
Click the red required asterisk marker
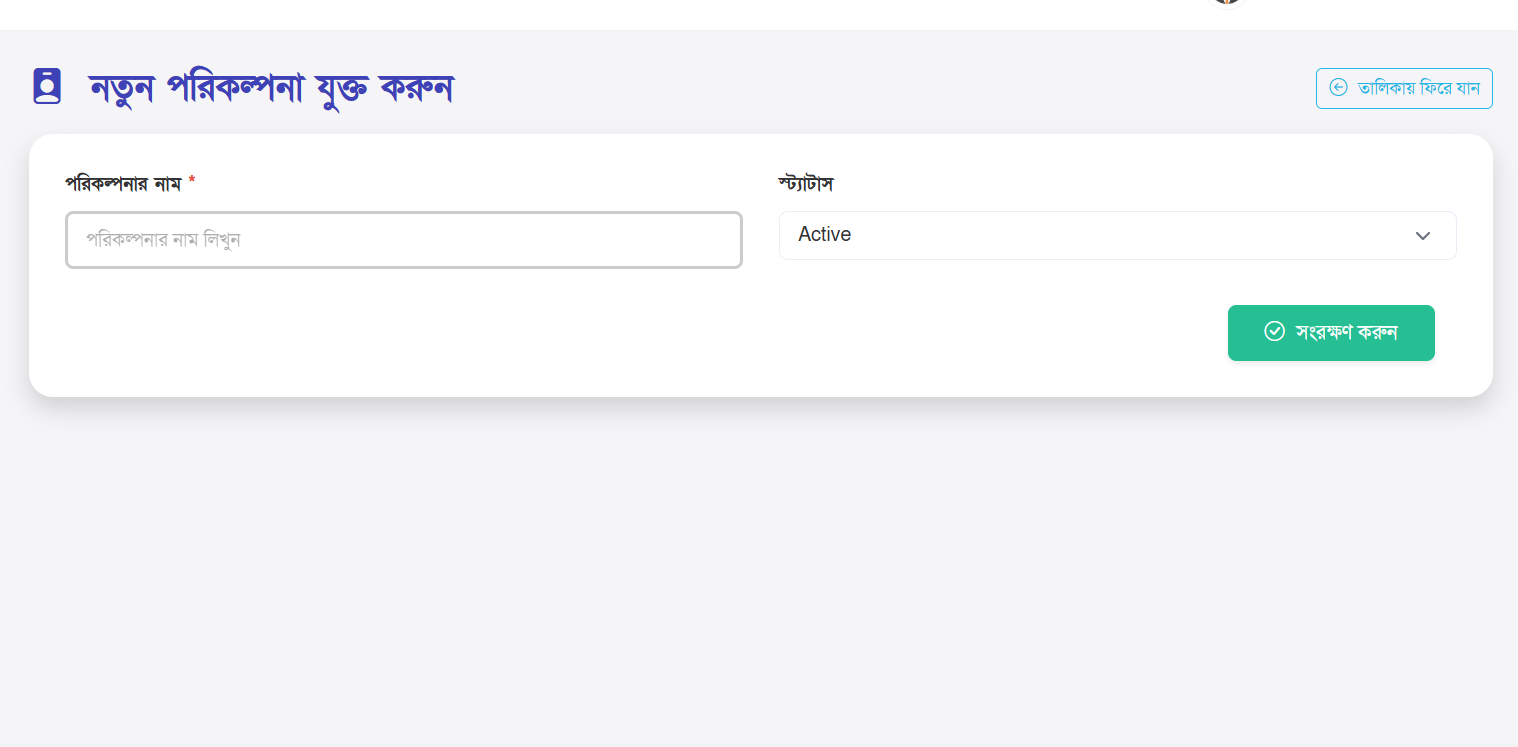(192, 182)
